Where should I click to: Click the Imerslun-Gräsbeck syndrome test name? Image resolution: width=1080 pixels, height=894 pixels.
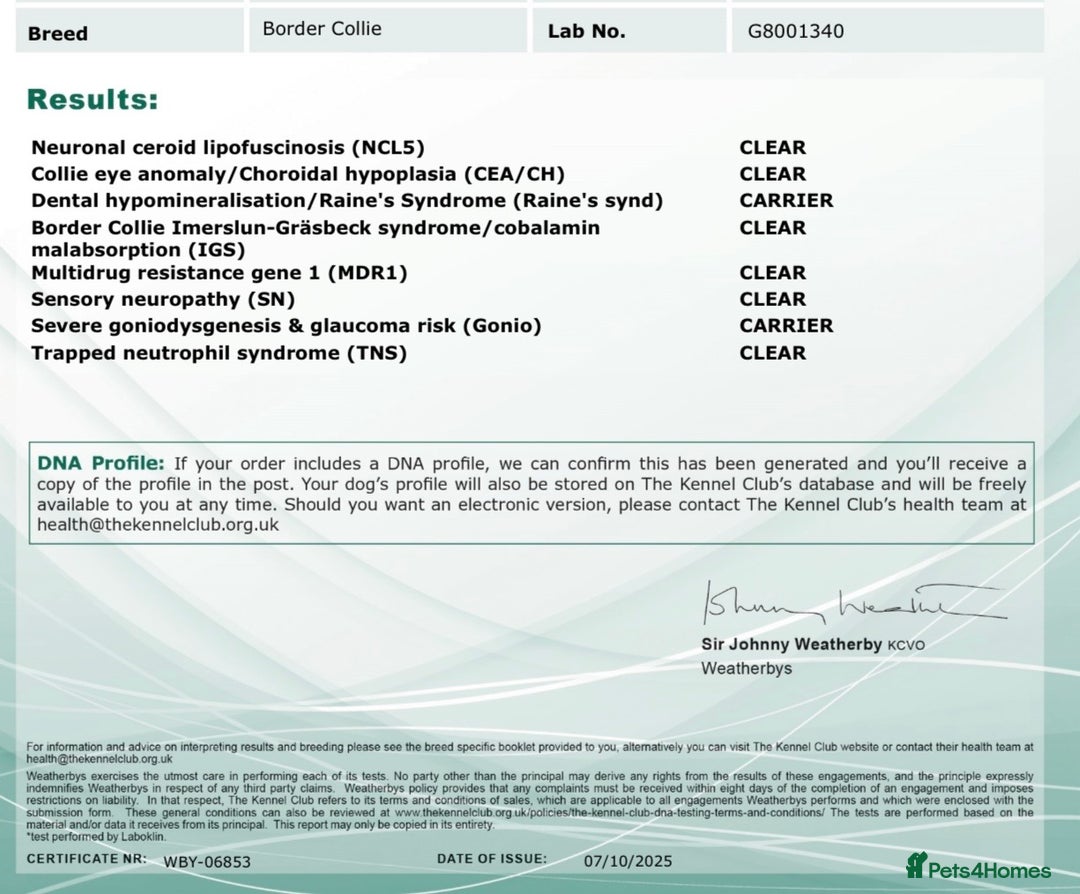[315, 228]
